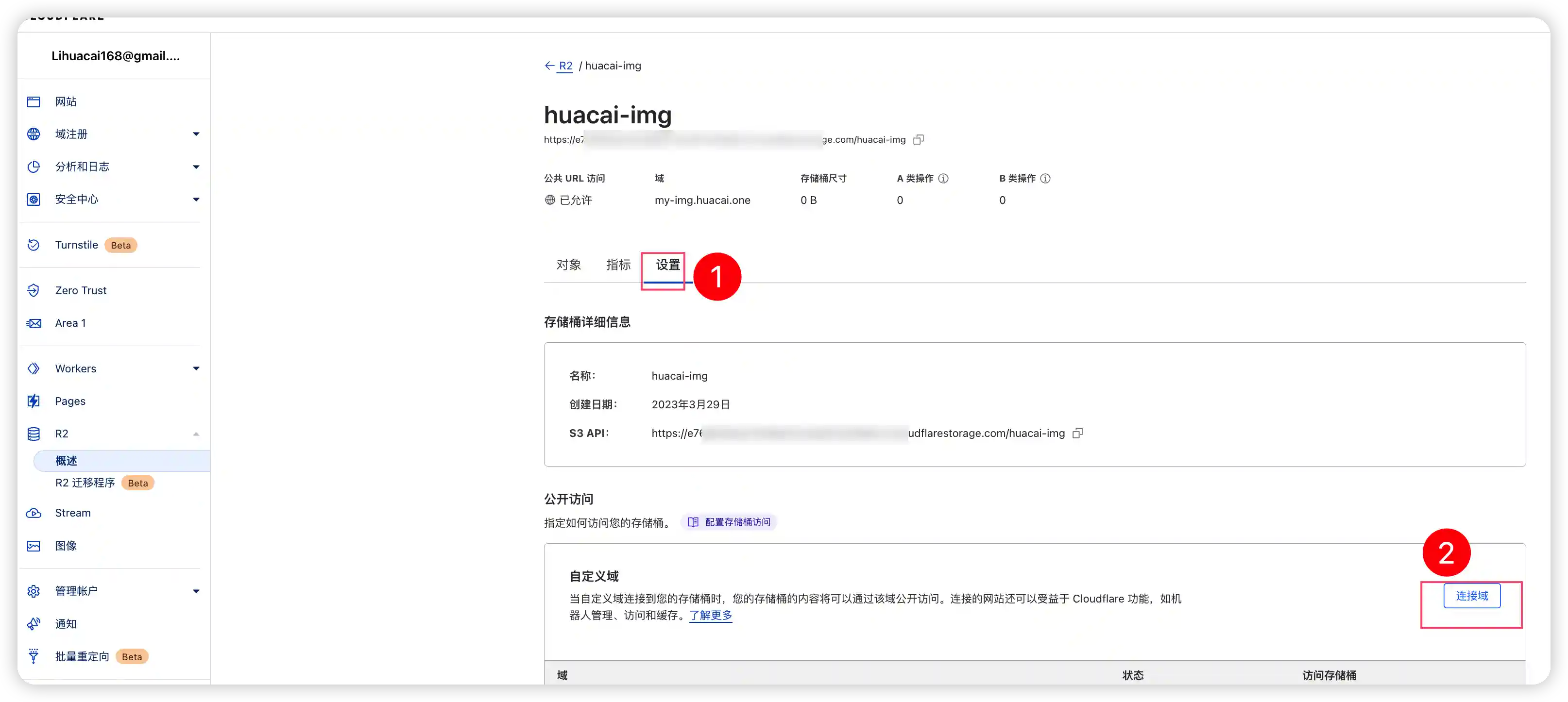Switch to the 对象 tab
Screen dimensions: 1568x702
click(x=568, y=265)
